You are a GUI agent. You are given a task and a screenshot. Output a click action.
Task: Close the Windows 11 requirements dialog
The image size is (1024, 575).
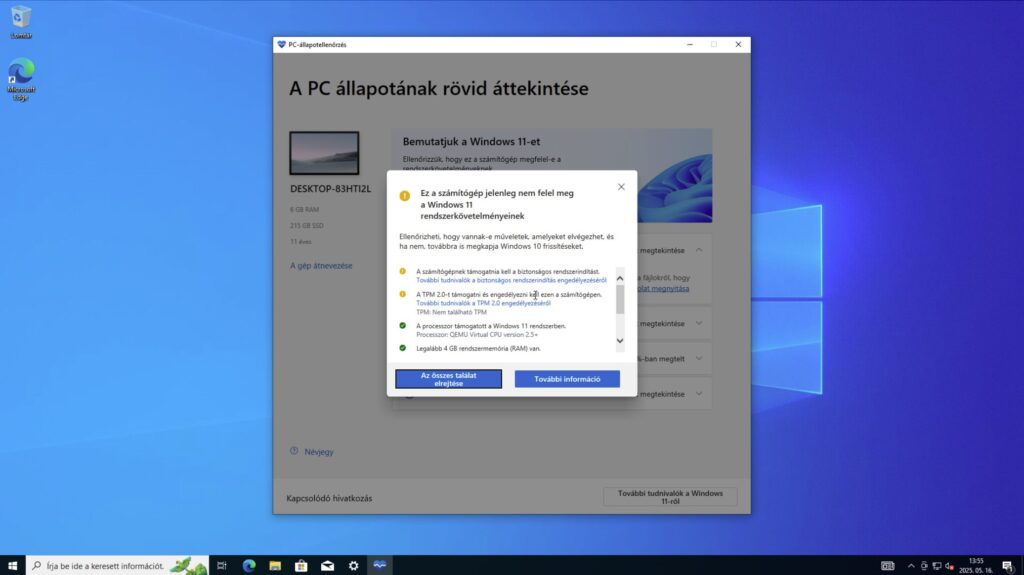tap(621, 187)
